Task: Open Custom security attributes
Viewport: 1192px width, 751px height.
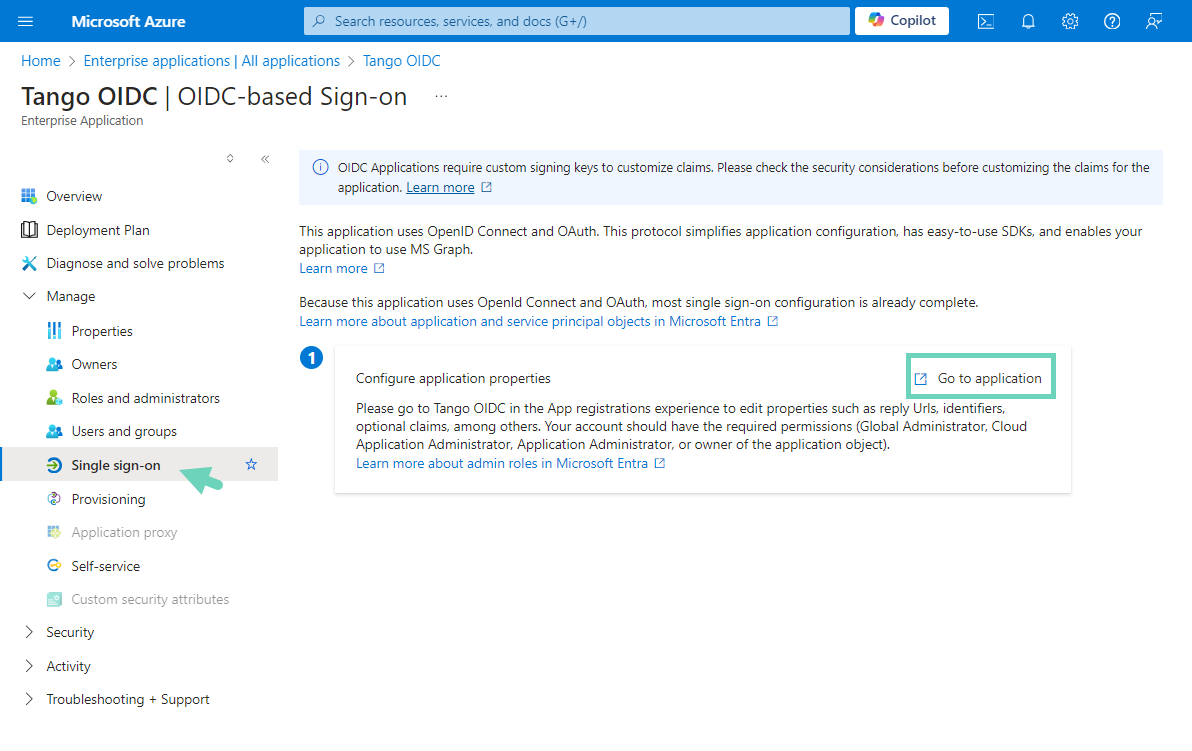Action: point(150,599)
